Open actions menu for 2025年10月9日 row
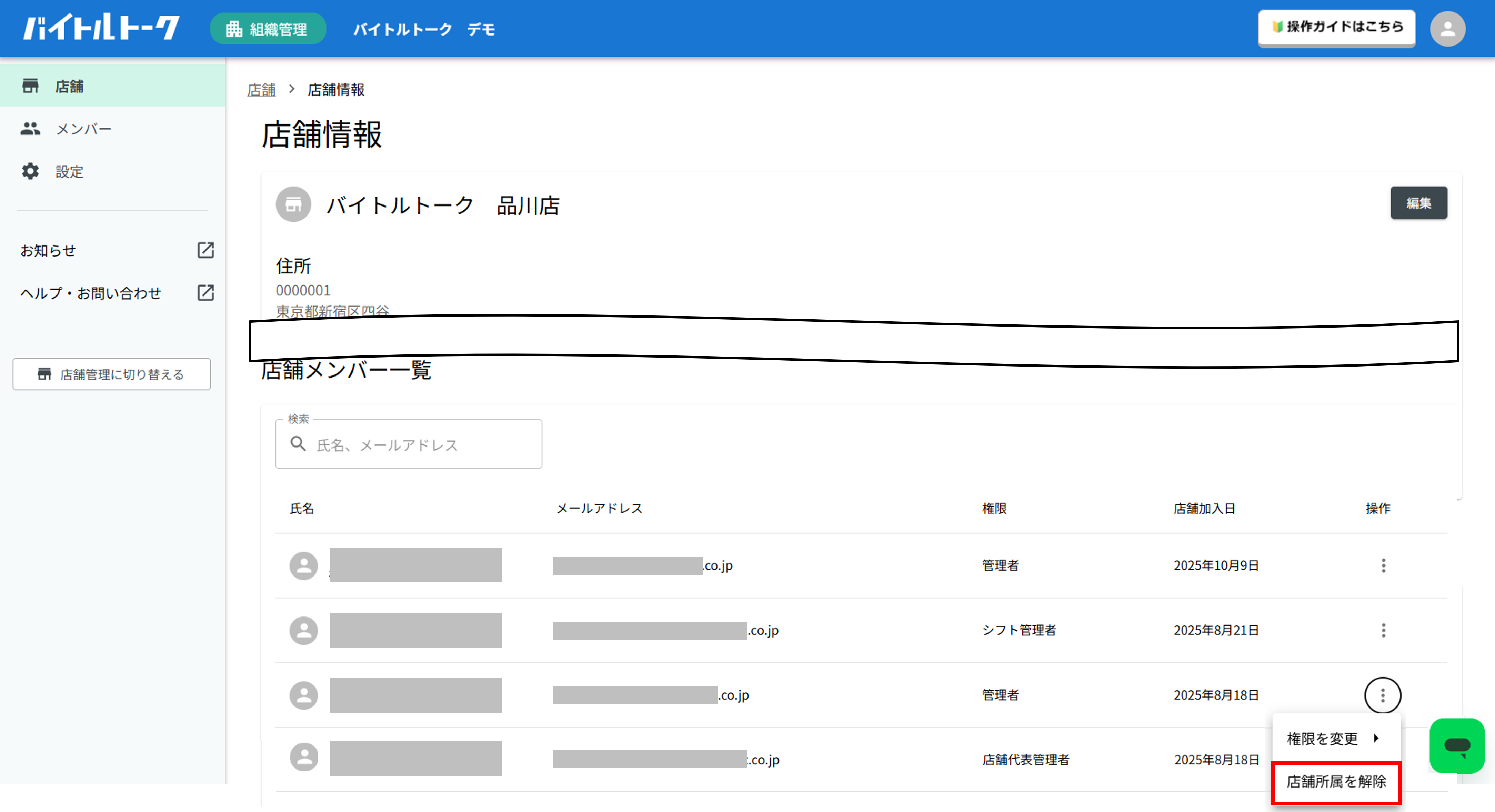 1384,566
